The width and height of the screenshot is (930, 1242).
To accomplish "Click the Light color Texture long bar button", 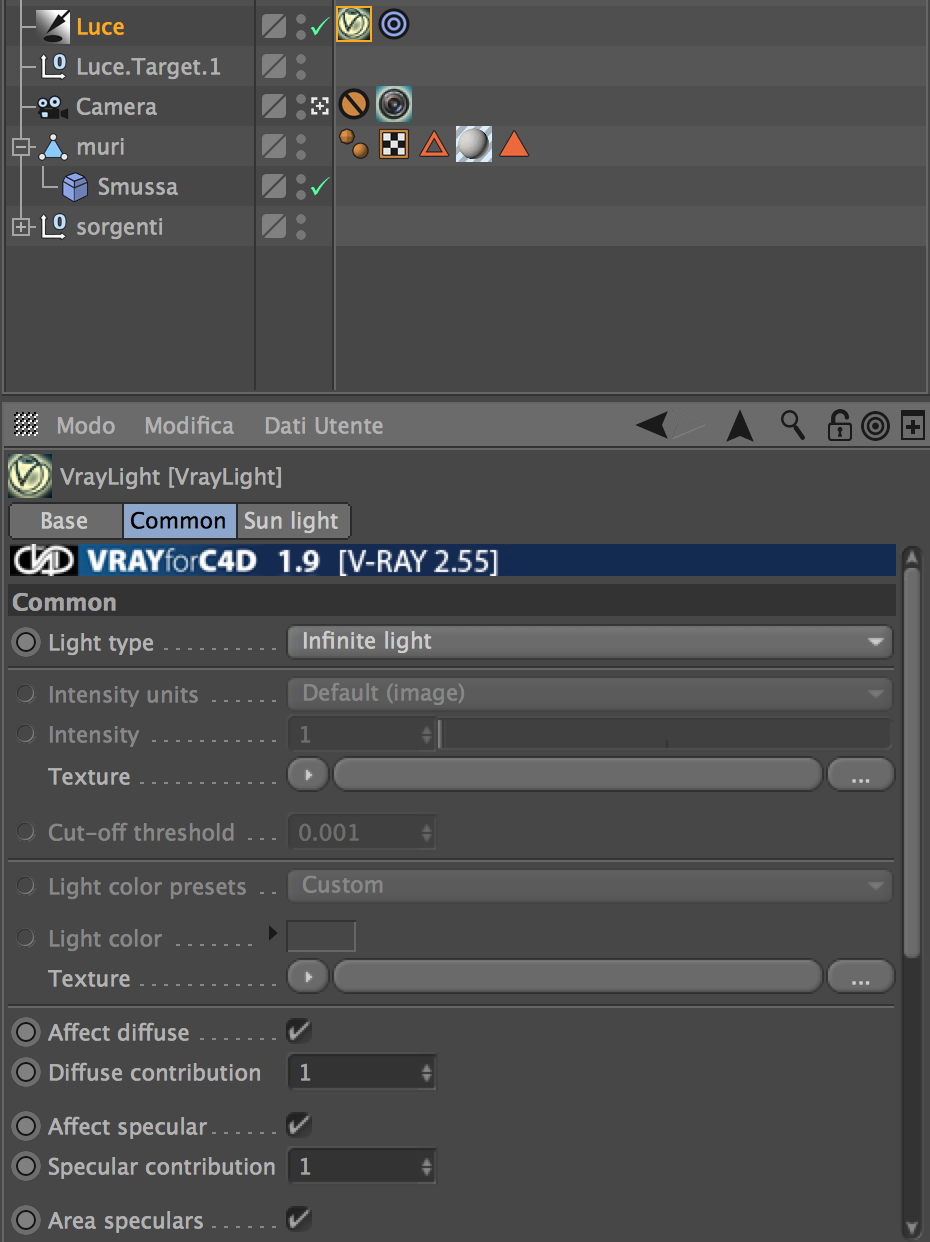I will 577,977.
